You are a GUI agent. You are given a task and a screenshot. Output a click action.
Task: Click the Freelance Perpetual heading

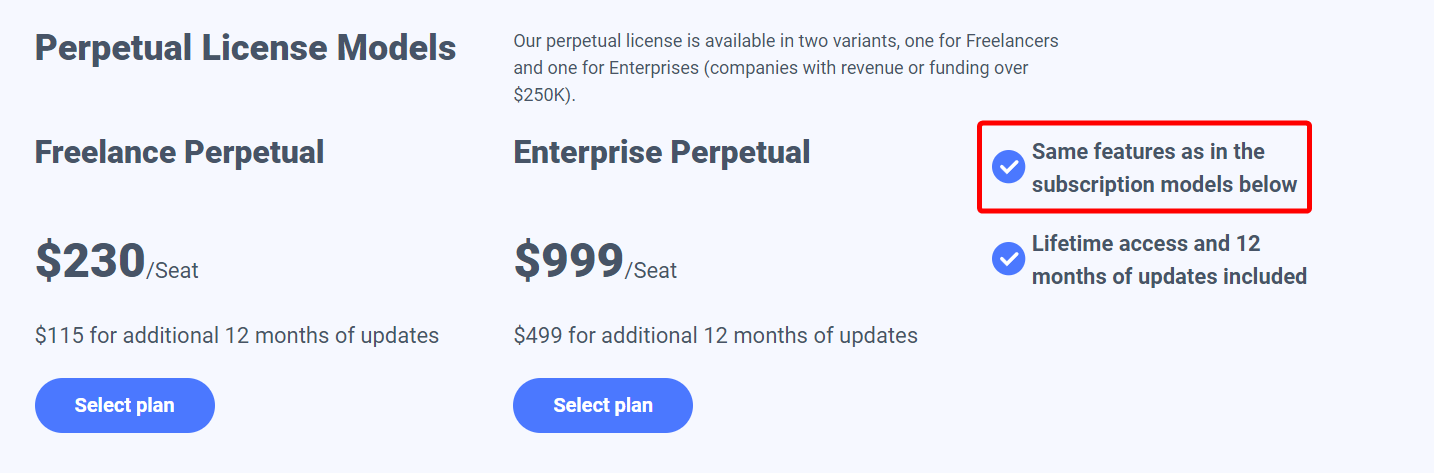pyautogui.click(x=180, y=152)
